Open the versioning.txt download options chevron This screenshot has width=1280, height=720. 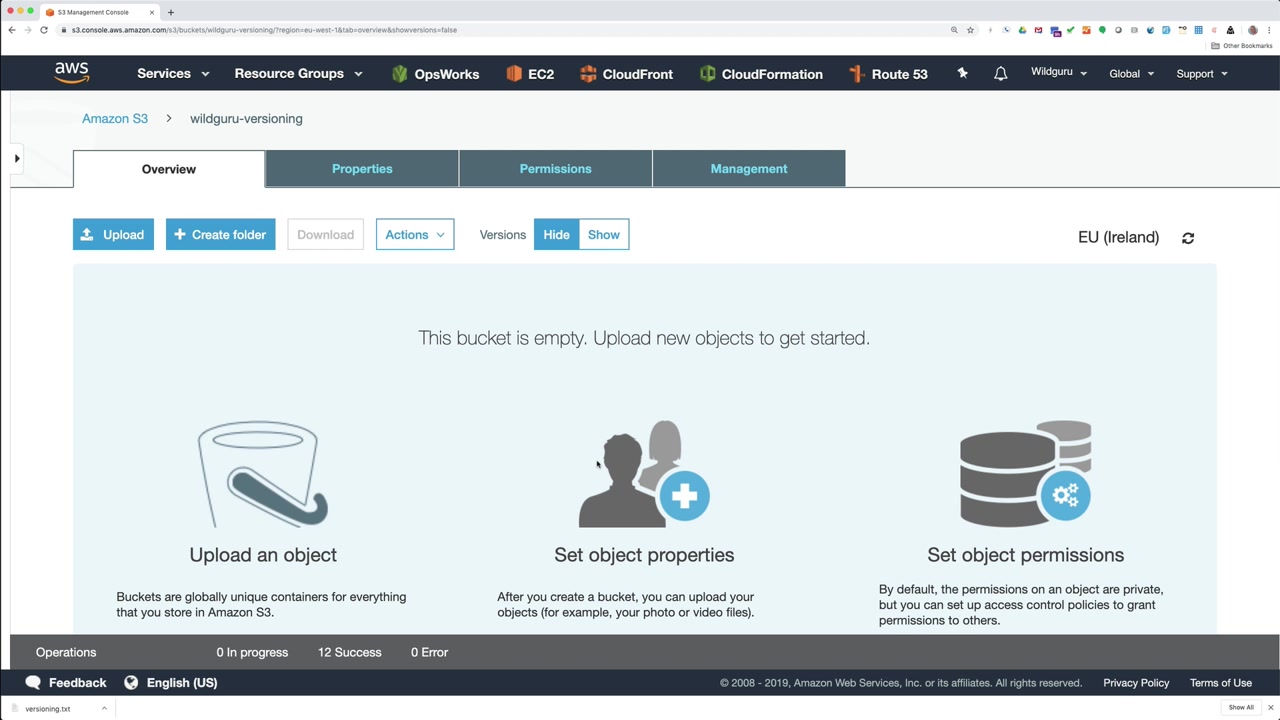coord(104,708)
